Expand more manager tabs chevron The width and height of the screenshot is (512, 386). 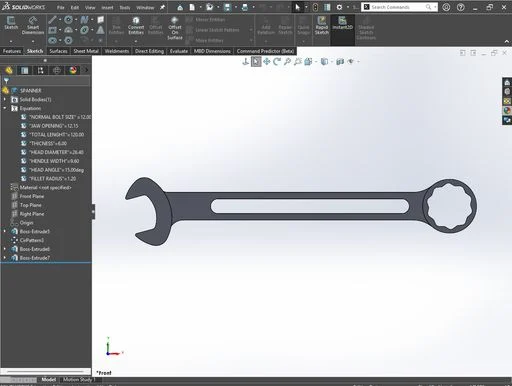(x=86, y=70)
